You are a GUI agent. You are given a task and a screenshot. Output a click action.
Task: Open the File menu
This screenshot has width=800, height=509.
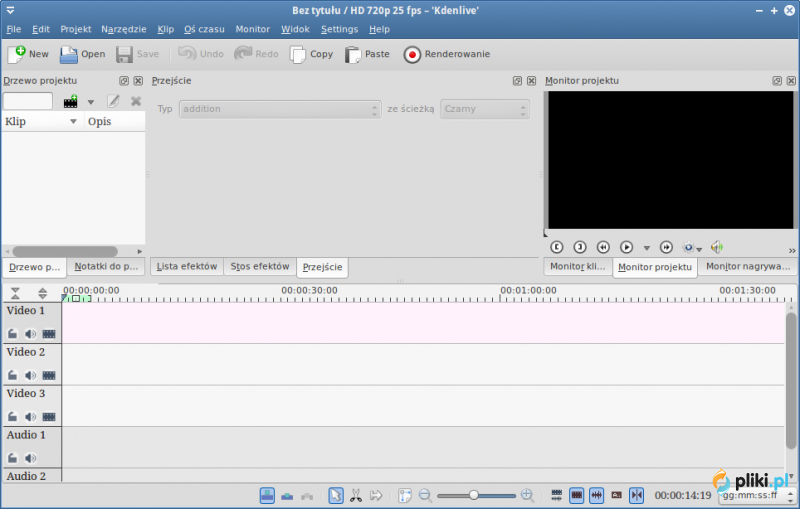(x=14, y=29)
